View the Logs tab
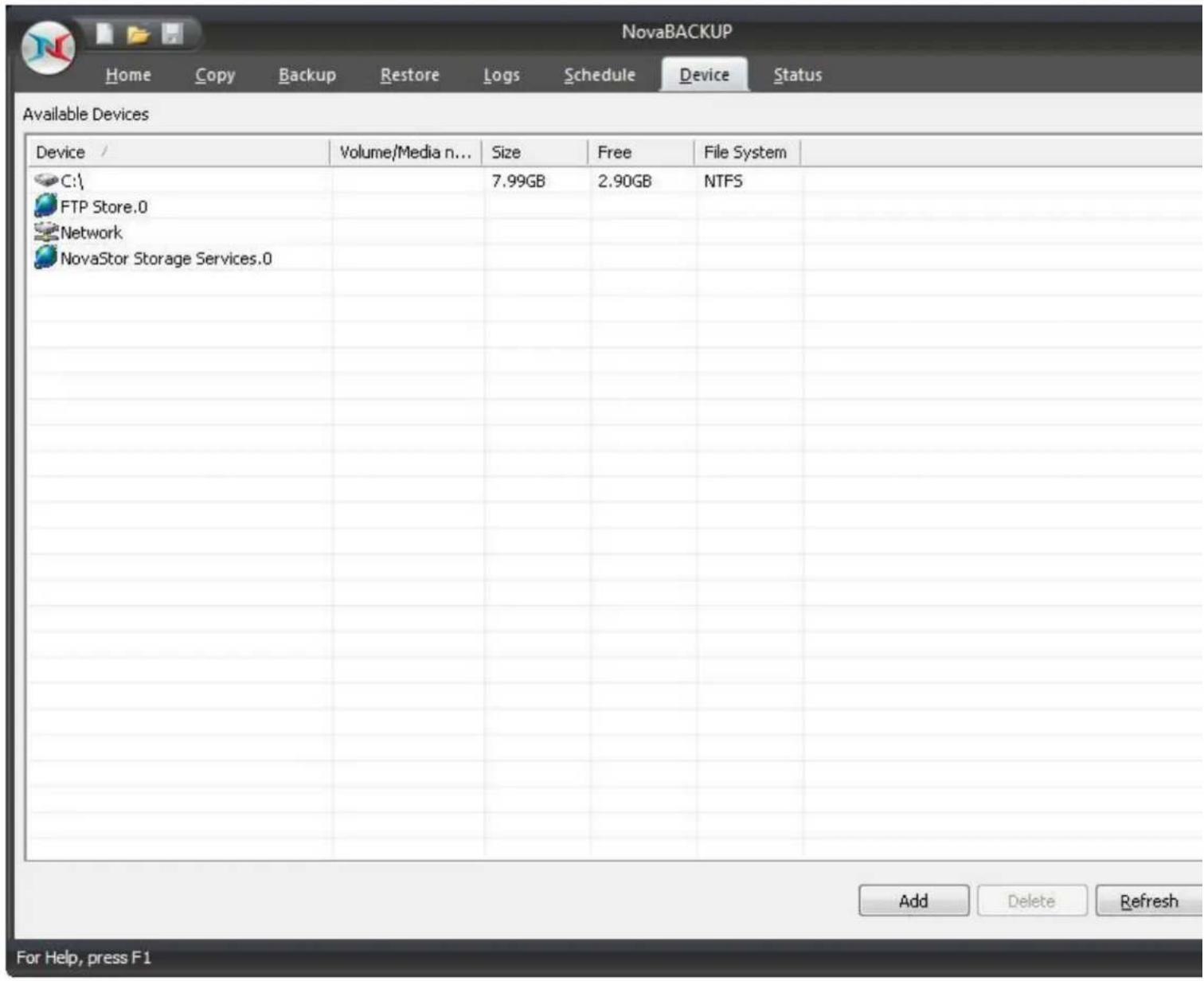This screenshot has height=981, width=1204. (x=502, y=75)
